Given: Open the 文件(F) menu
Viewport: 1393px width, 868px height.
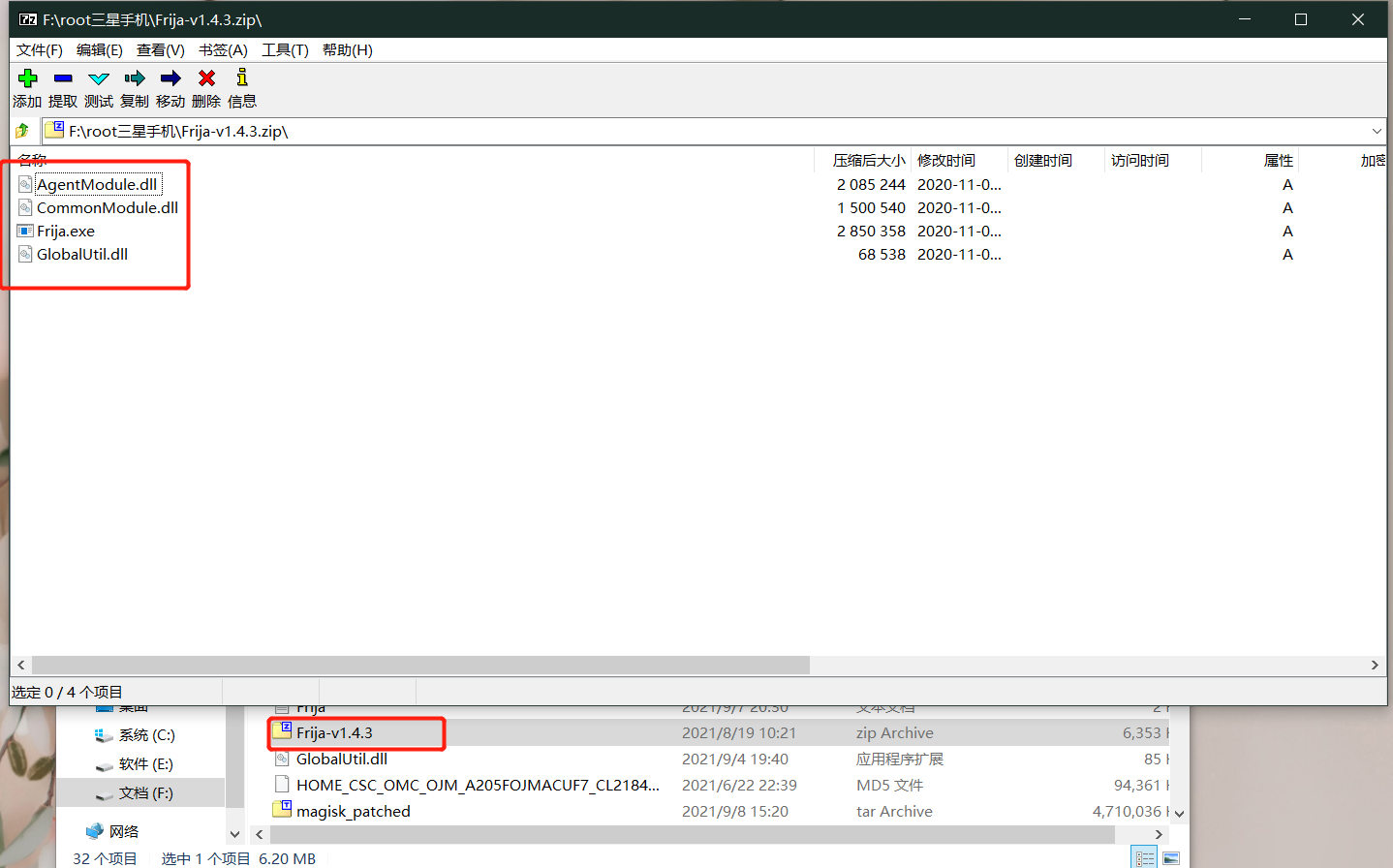Looking at the screenshot, I should [40, 50].
